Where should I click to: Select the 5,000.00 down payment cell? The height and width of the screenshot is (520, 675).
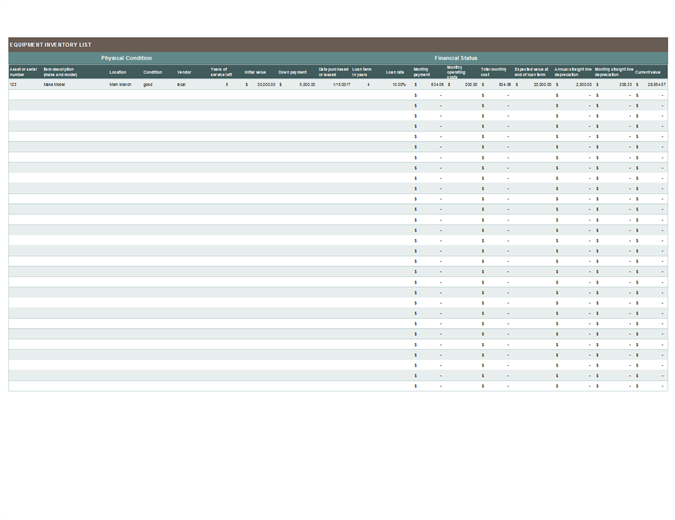(x=297, y=85)
